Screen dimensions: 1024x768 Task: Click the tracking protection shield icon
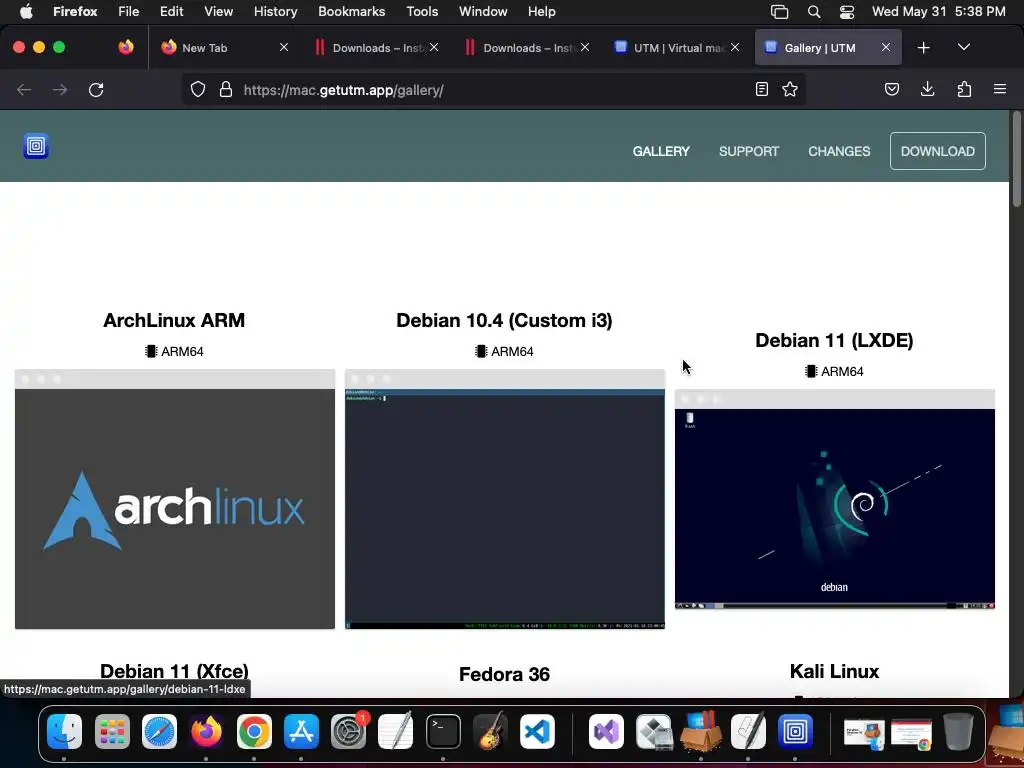pos(198,89)
